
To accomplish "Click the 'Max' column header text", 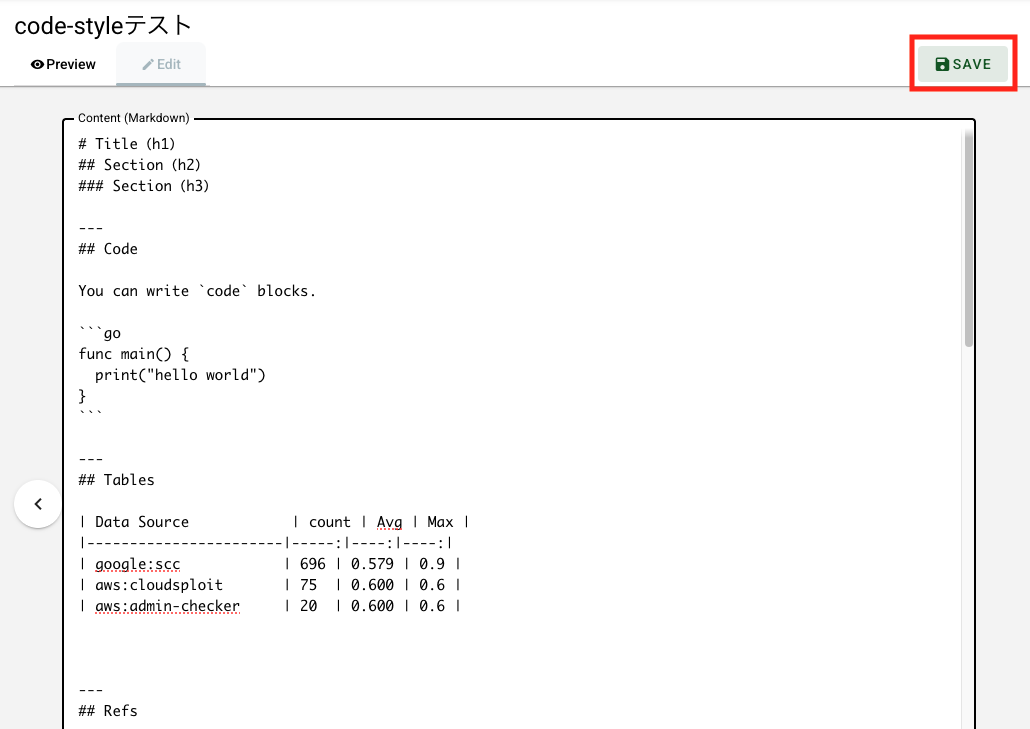I will click(x=440, y=522).
